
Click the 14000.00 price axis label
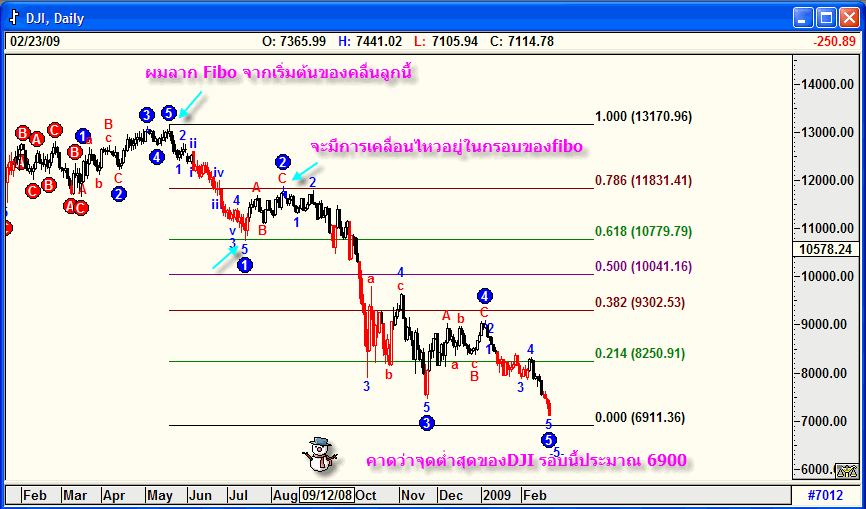(x=827, y=84)
